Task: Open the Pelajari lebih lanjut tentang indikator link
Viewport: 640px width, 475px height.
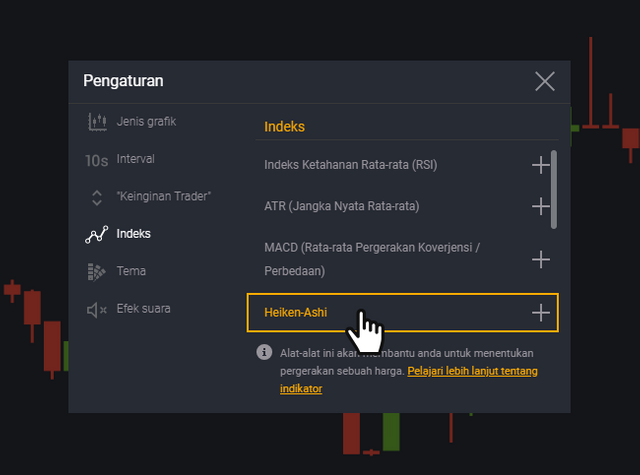Action: [x=472, y=371]
